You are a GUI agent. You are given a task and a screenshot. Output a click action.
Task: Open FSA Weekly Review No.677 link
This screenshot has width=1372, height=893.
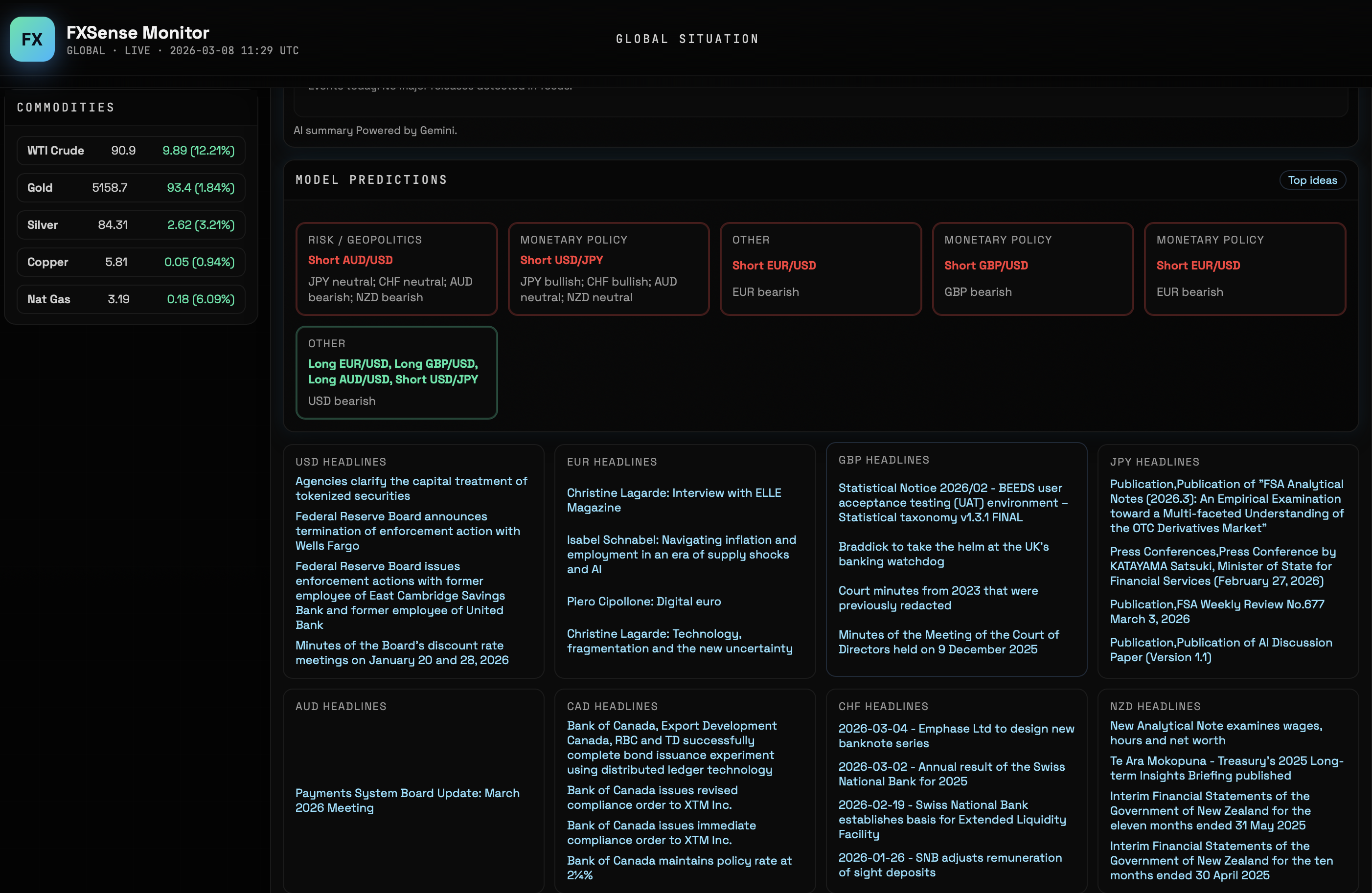1216,611
